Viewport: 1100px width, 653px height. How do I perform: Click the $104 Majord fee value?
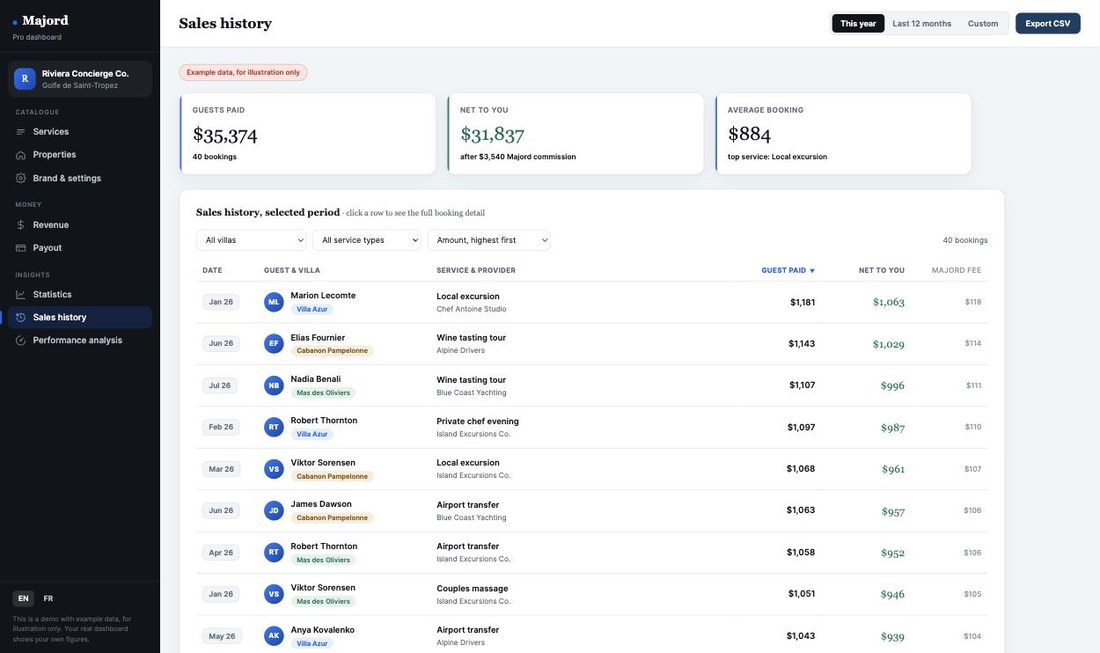point(972,636)
